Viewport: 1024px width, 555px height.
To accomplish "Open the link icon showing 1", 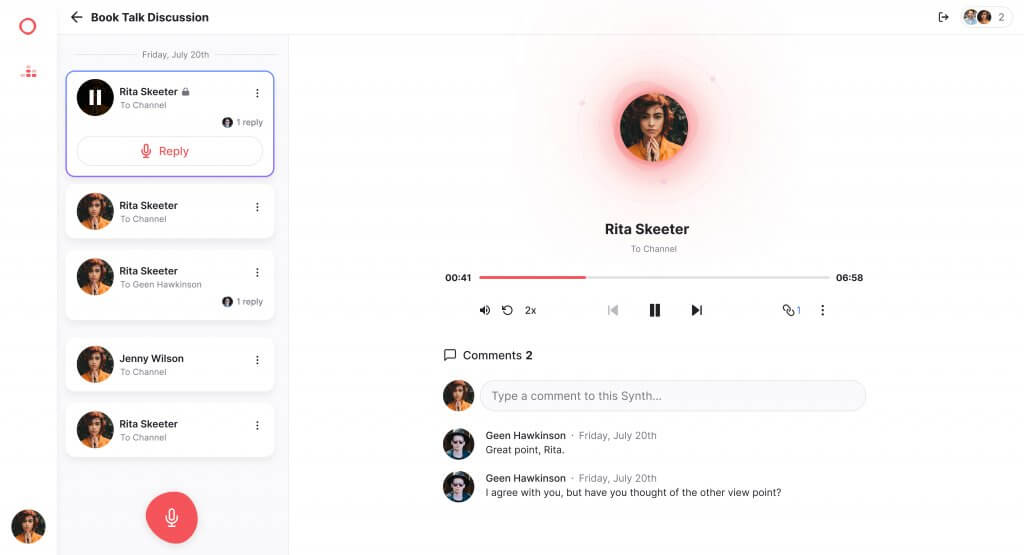I will pyautogui.click(x=791, y=310).
